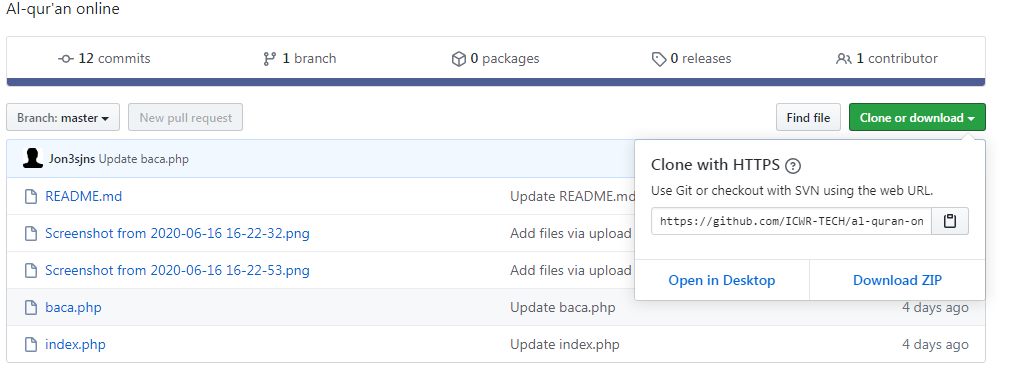Click the language bar below stats

[x=496, y=82]
